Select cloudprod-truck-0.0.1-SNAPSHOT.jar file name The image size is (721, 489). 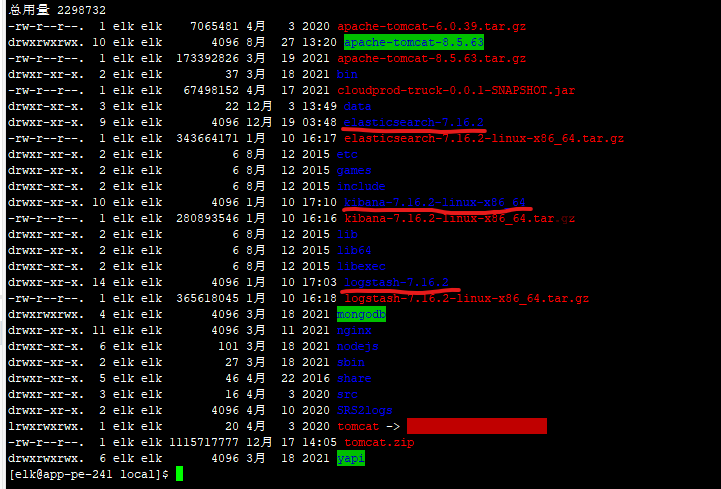456,90
